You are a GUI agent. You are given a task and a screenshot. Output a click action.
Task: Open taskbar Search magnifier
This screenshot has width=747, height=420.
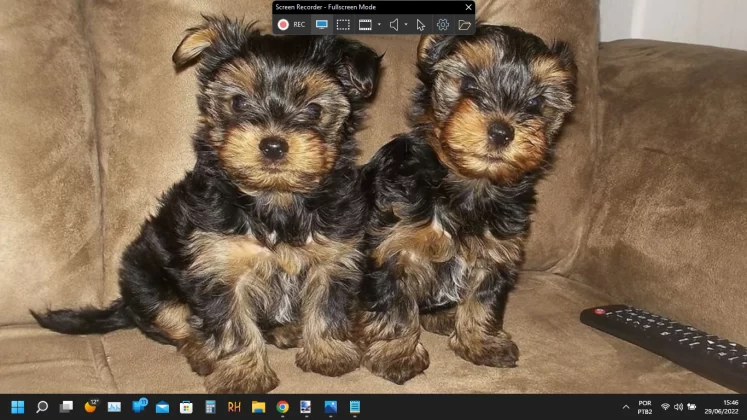click(42, 407)
